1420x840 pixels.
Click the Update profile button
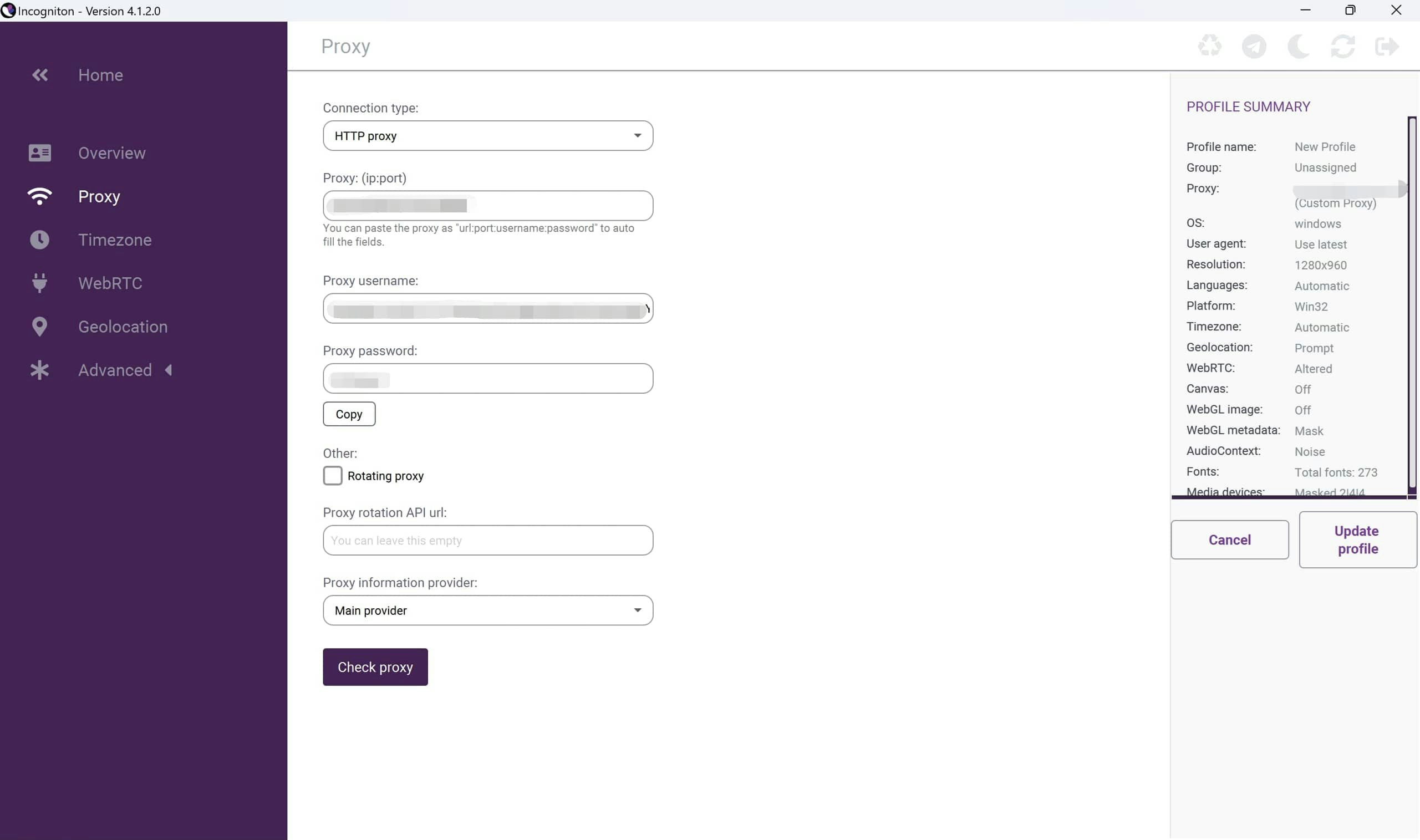(1357, 539)
